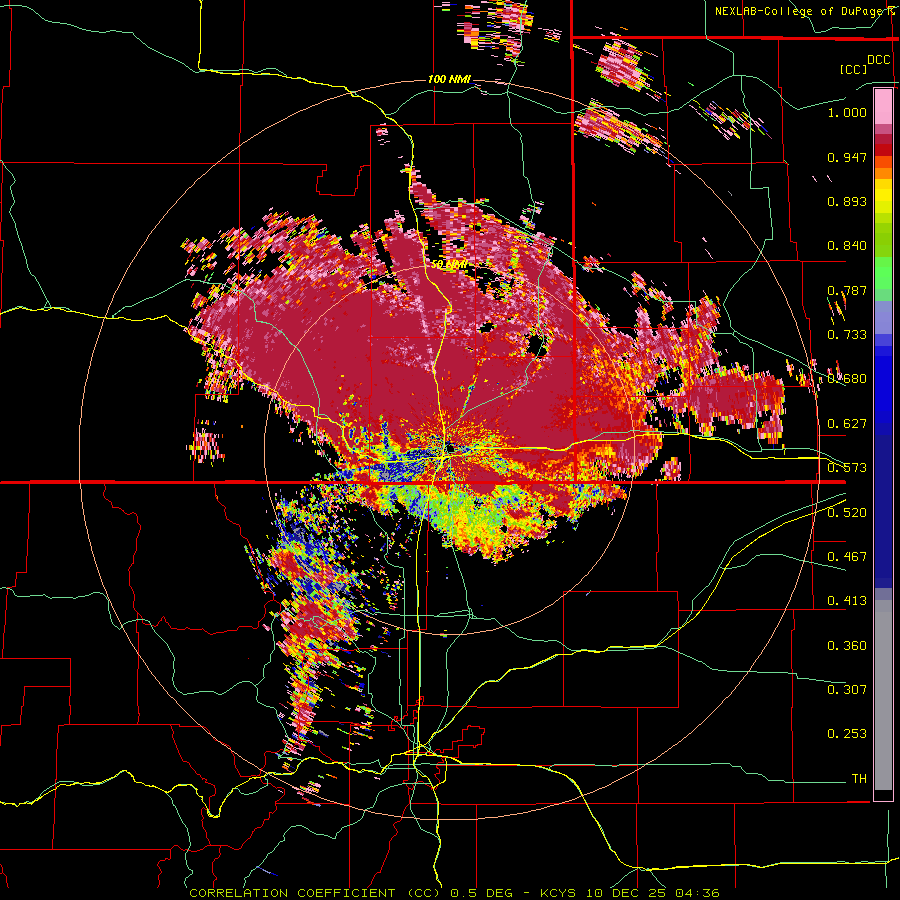This screenshot has width=900, height=900.
Task: Click the 0.840 value on color scale
Action: pos(847,246)
